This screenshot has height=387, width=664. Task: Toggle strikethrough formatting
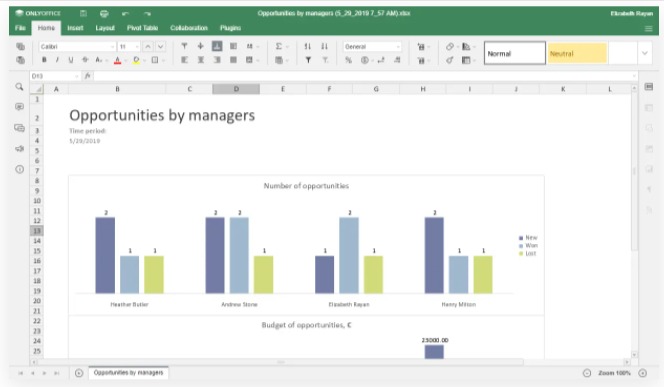point(85,60)
